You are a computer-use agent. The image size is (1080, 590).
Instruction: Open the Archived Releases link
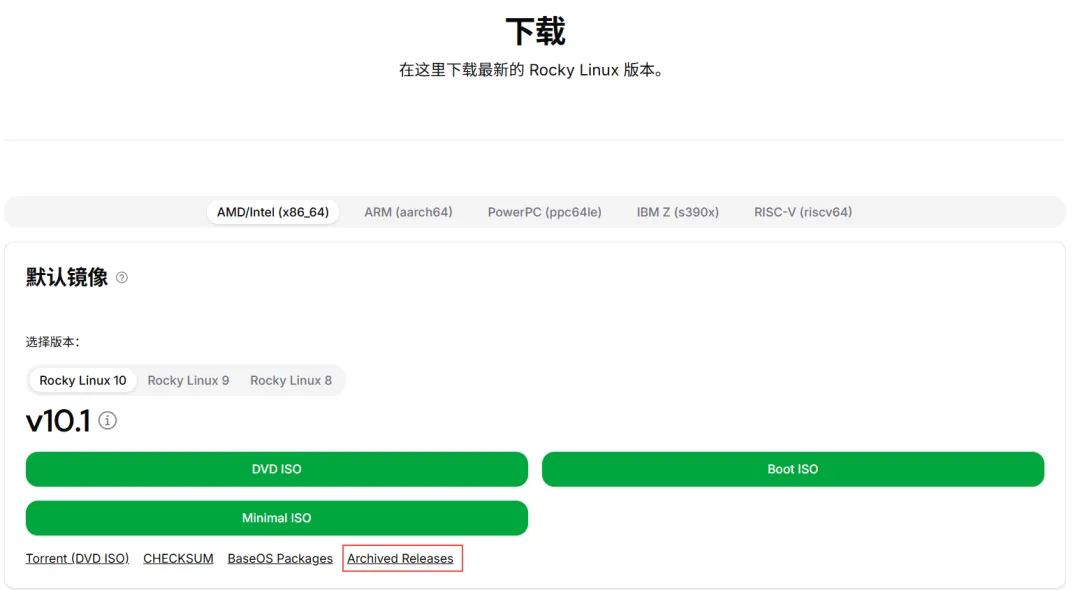pyautogui.click(x=400, y=558)
